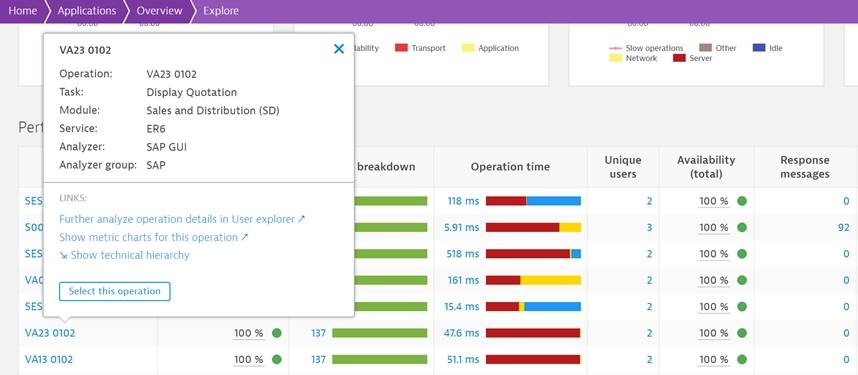Click the 137 value in VA13 0102 row
The height and width of the screenshot is (375, 858).
(318, 359)
